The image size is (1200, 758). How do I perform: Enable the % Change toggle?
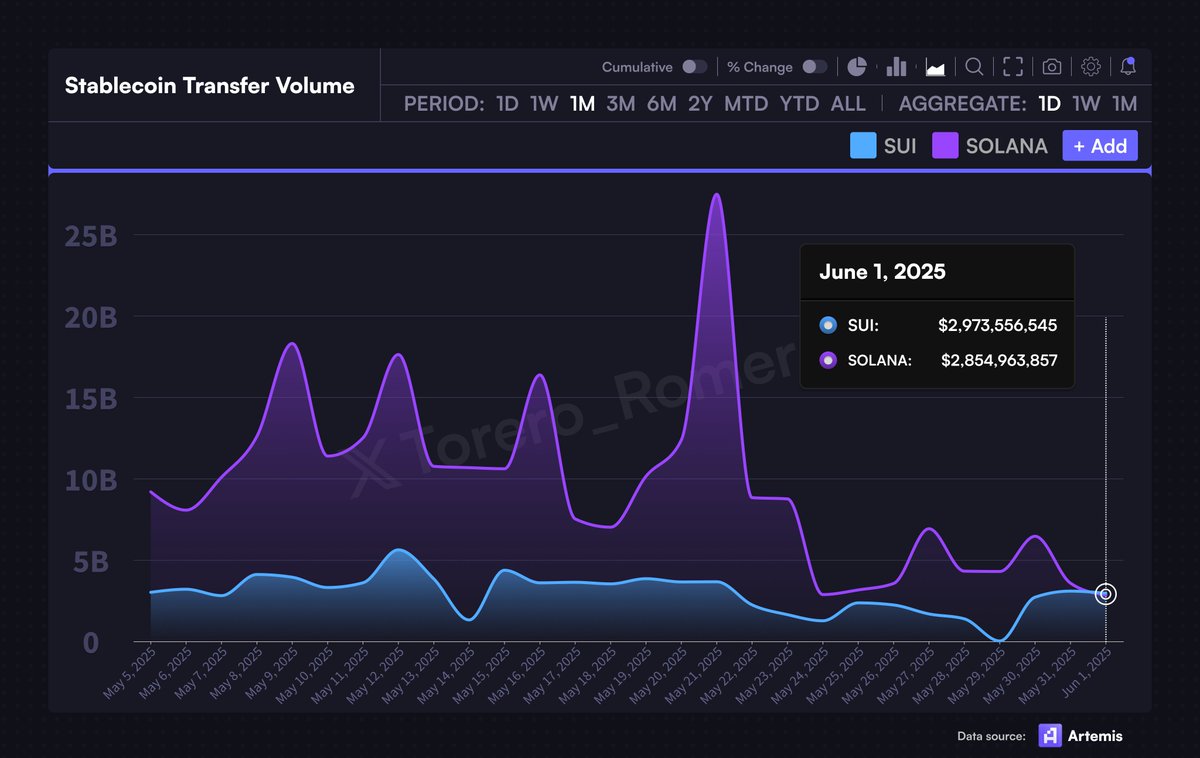point(815,66)
